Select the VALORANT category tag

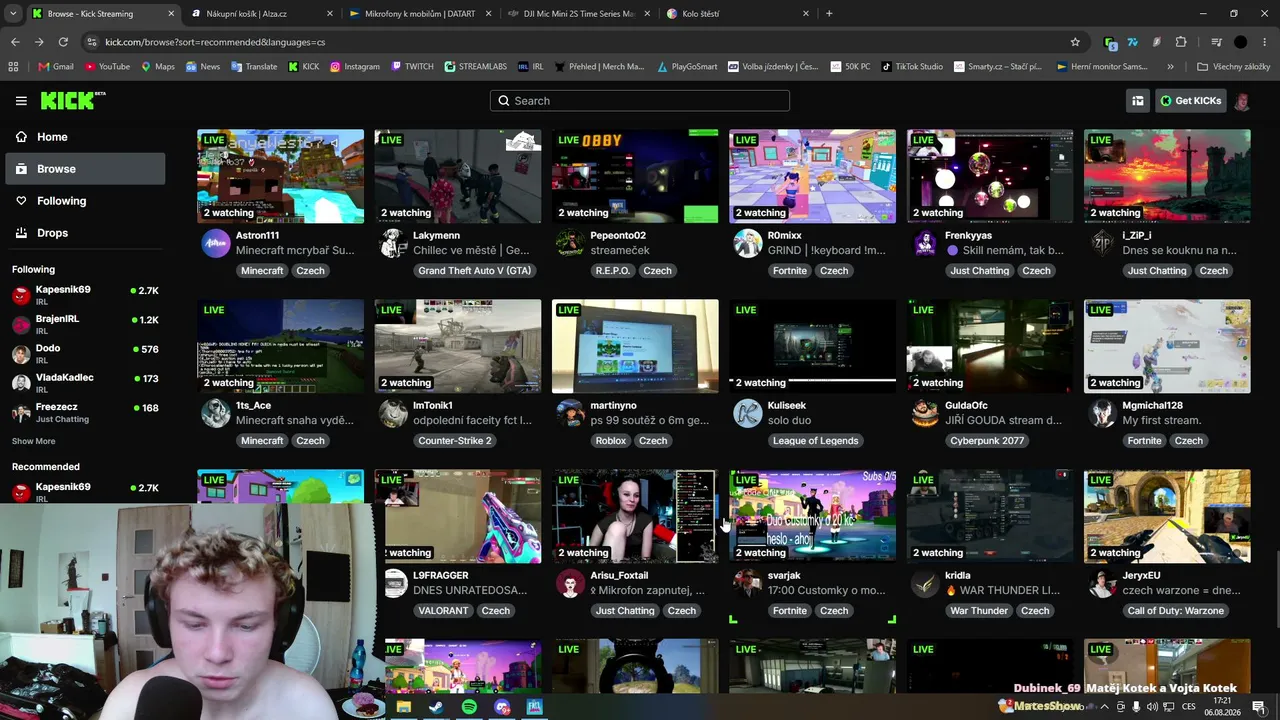[x=443, y=611]
